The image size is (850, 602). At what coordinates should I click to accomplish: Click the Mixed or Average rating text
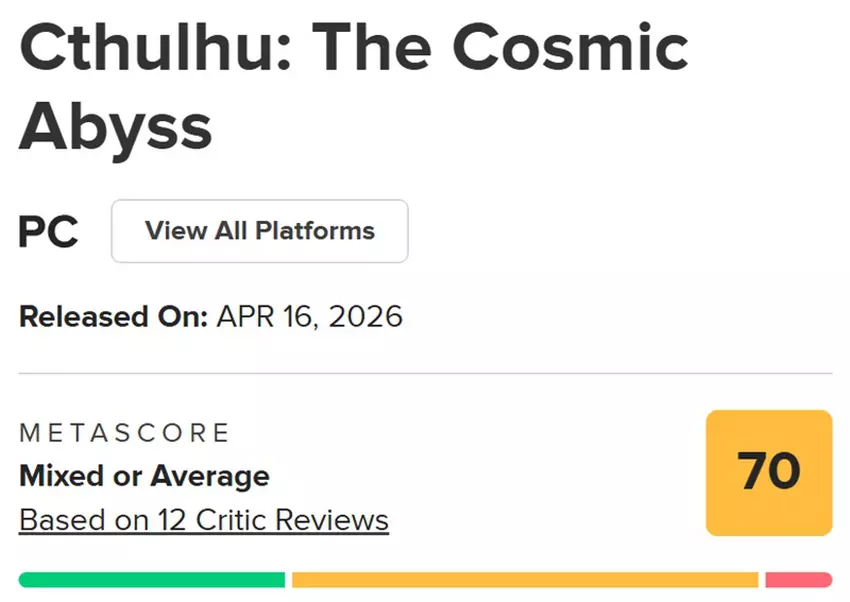[x=144, y=475]
